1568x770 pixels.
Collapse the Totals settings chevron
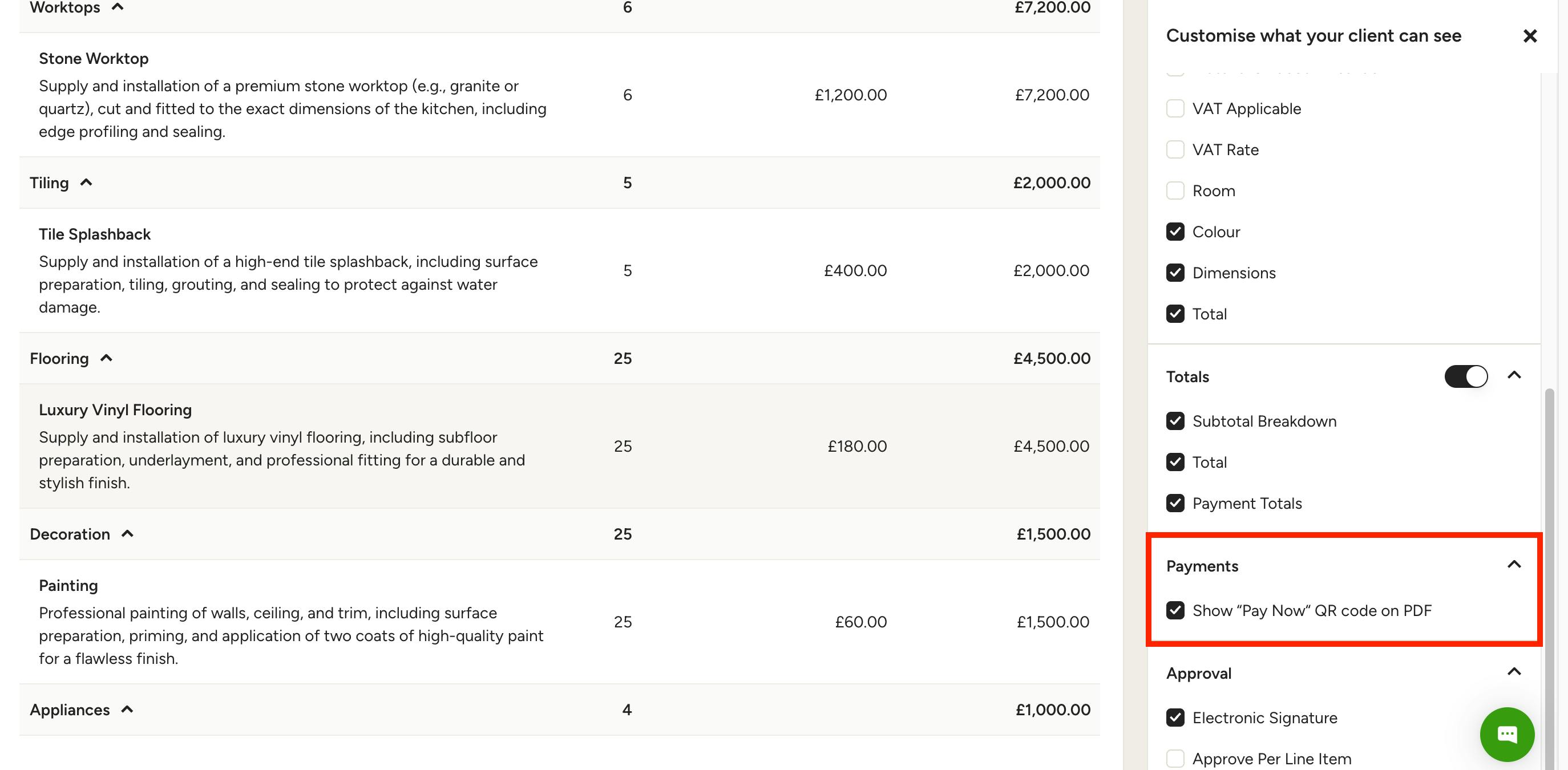[x=1514, y=376]
